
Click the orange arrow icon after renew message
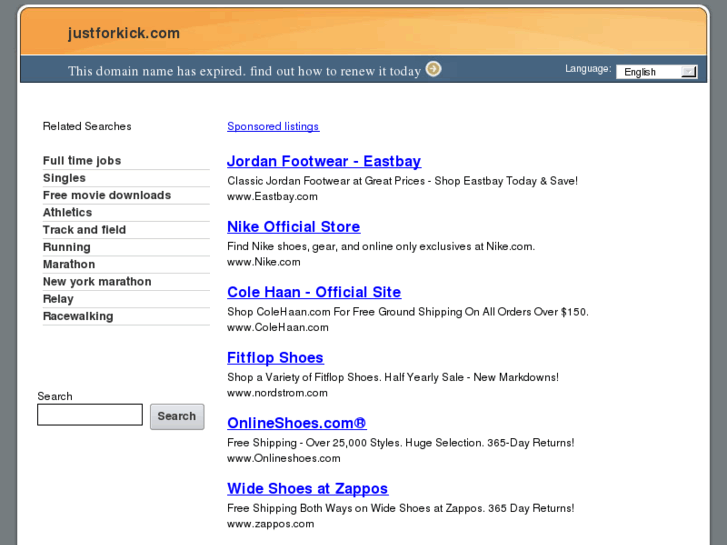[x=434, y=69]
